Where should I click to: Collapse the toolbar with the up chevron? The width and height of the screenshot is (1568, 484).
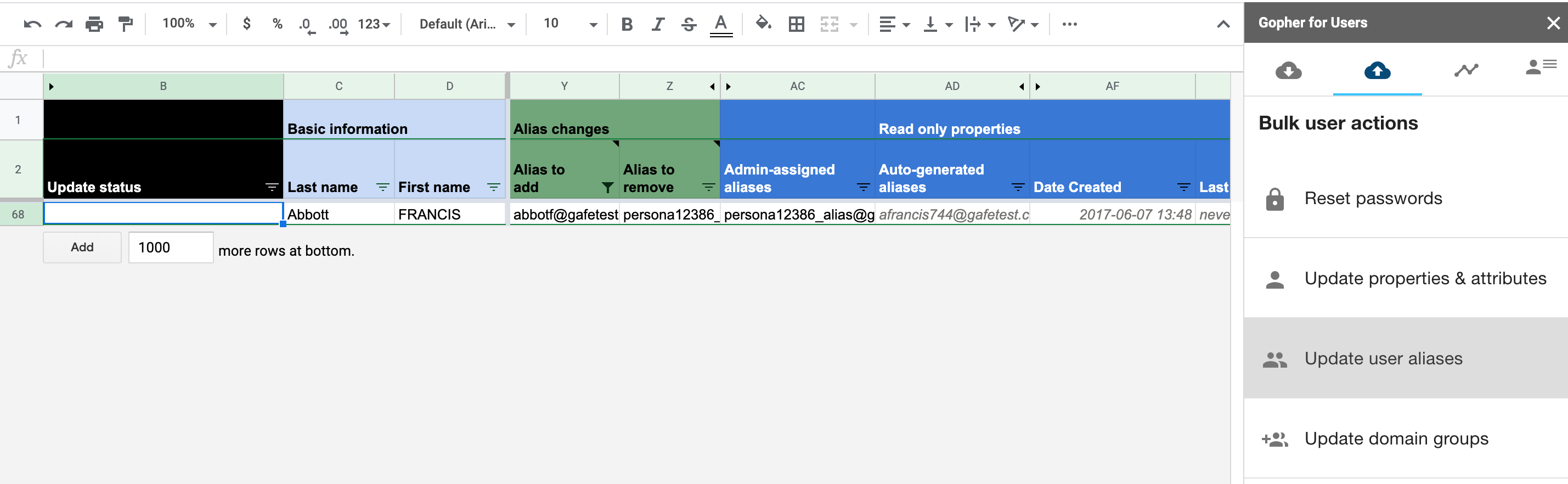(x=1223, y=24)
